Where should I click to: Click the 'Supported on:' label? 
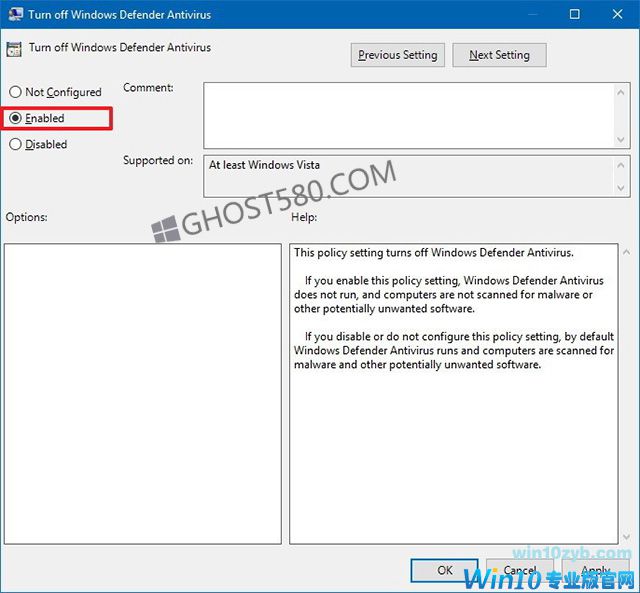point(158,160)
